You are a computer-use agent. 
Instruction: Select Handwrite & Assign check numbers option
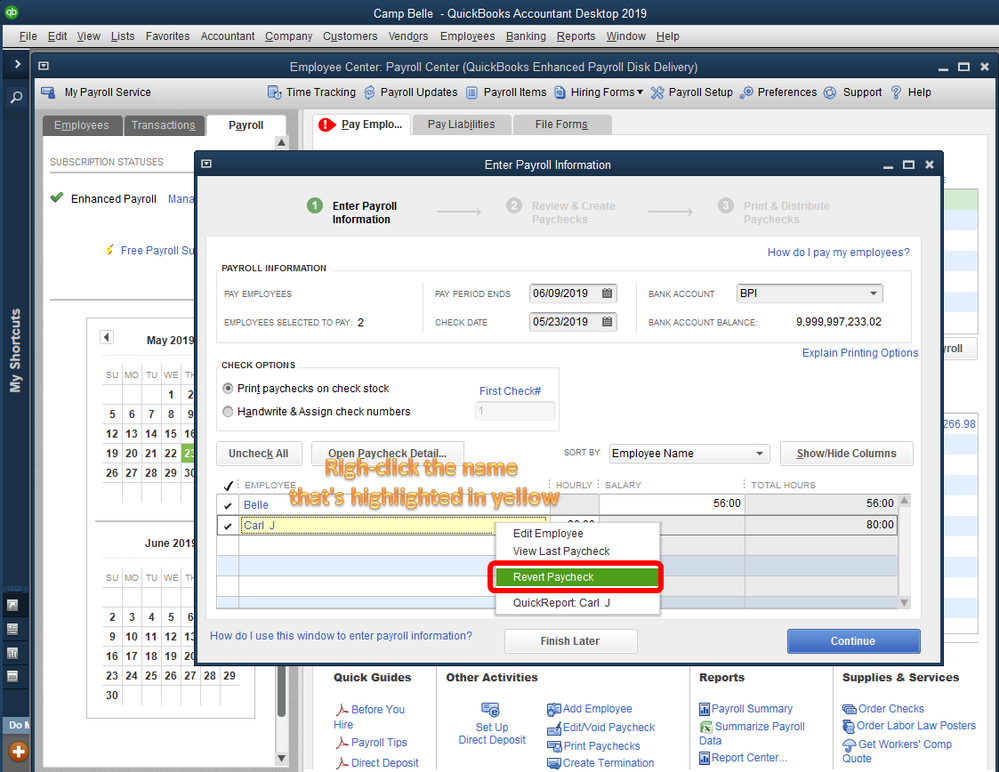click(x=227, y=412)
